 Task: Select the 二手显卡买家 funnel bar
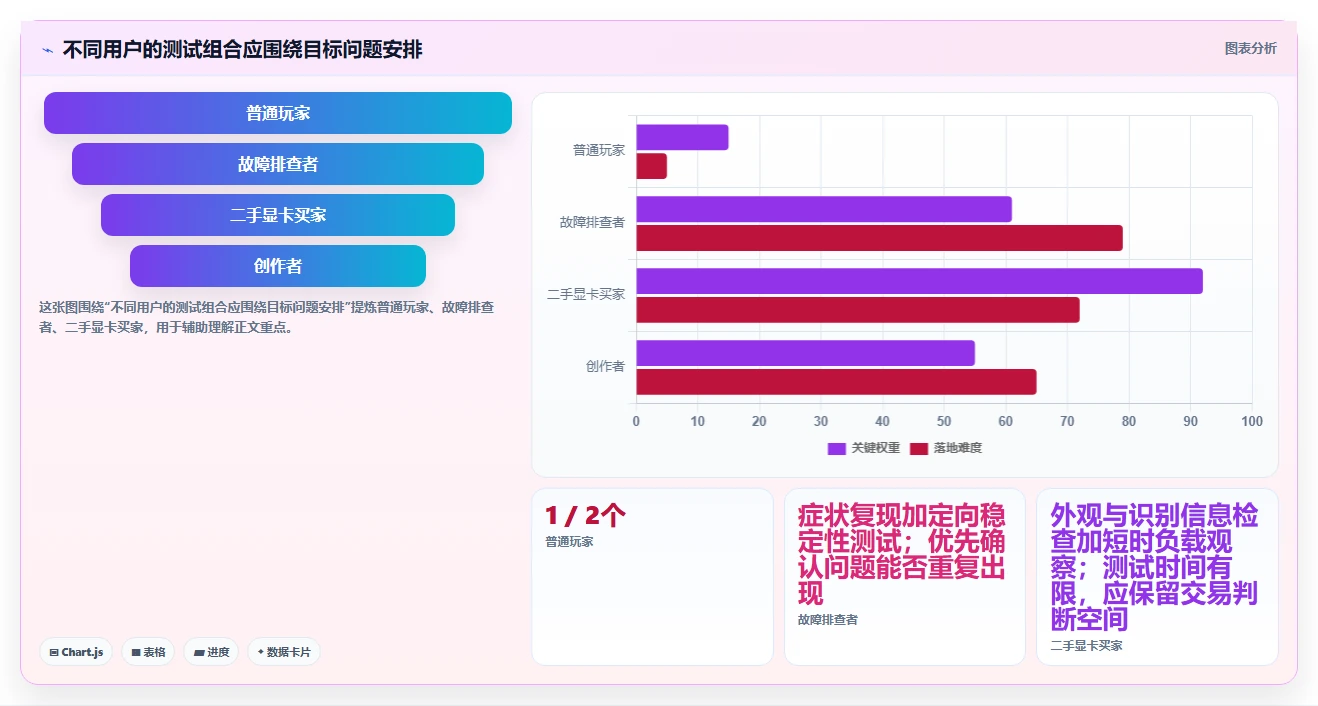coord(278,215)
